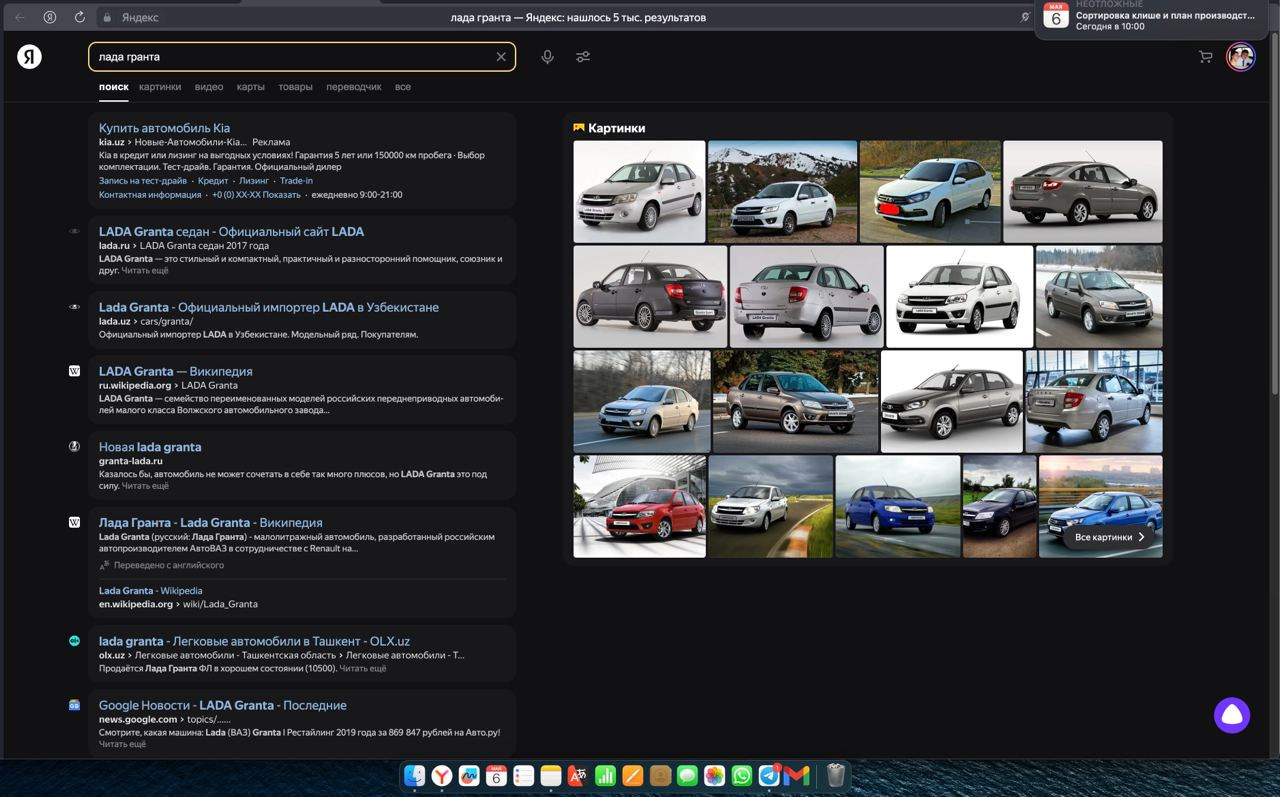Open Finder from the dock
The image size is (1280, 797).
click(414, 775)
